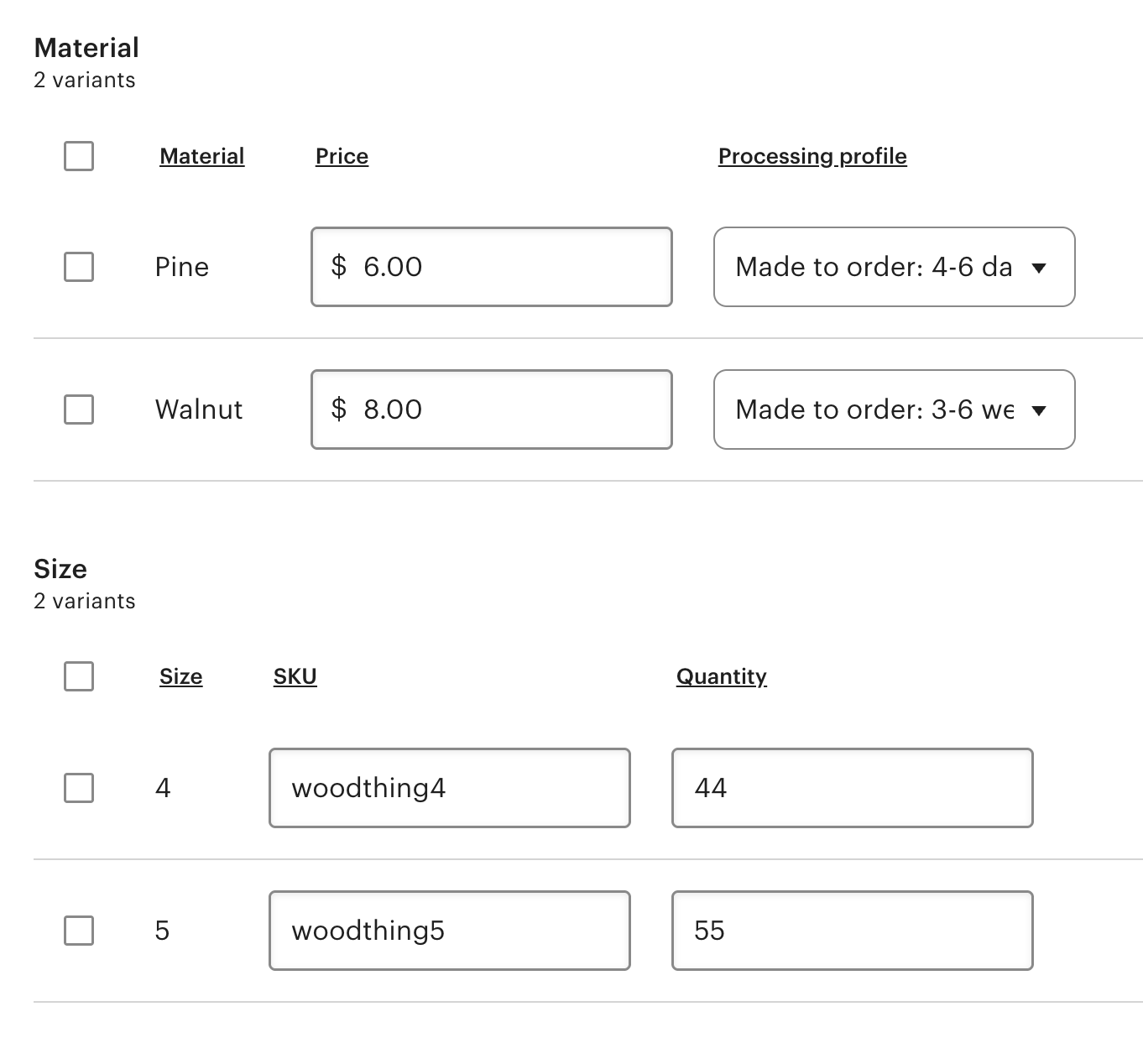Viewport: 1143px width, 1064px height.
Task: Check the Pine variant checkbox
Action: 79,267
